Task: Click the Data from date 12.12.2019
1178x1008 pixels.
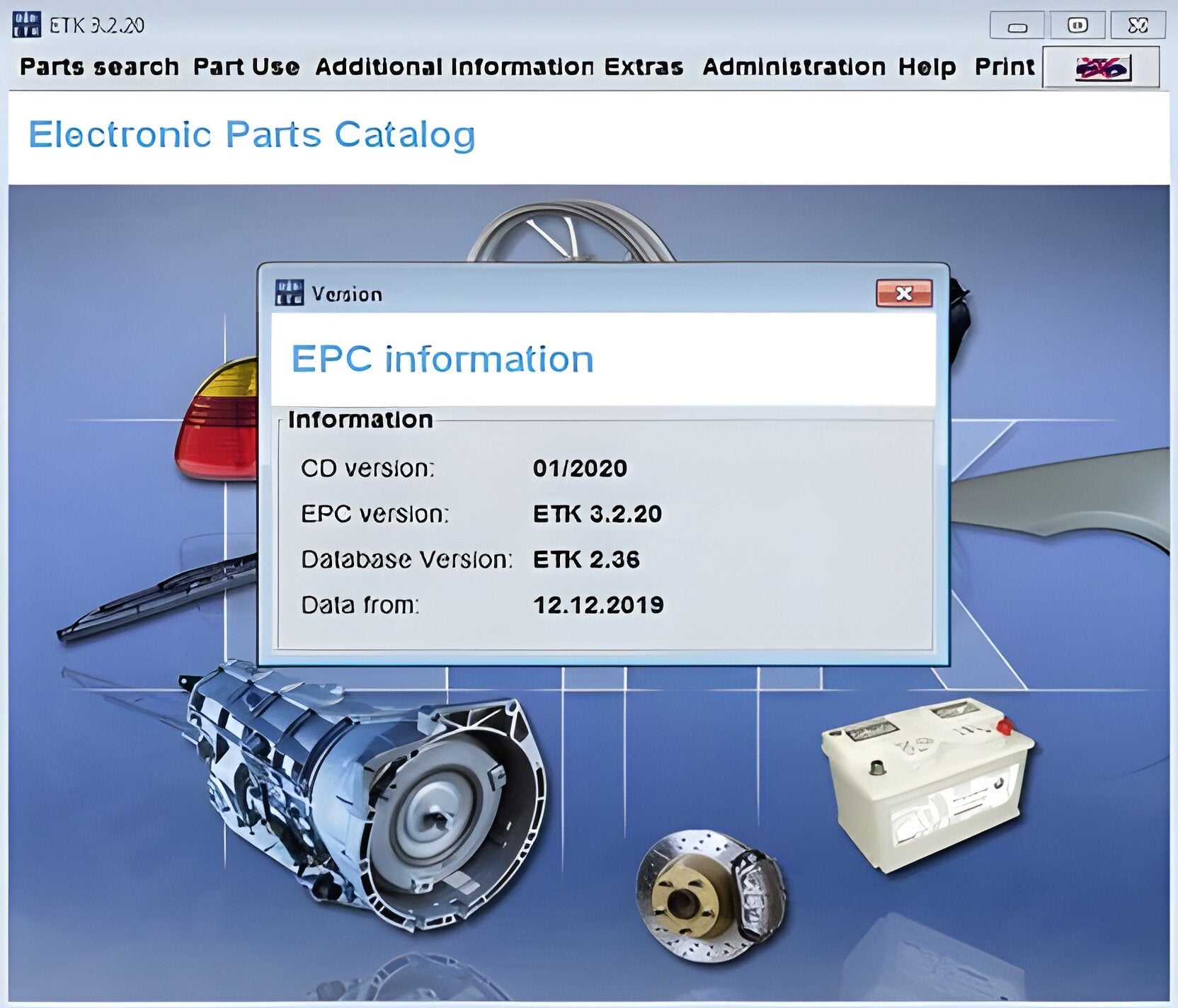Action: point(598,605)
